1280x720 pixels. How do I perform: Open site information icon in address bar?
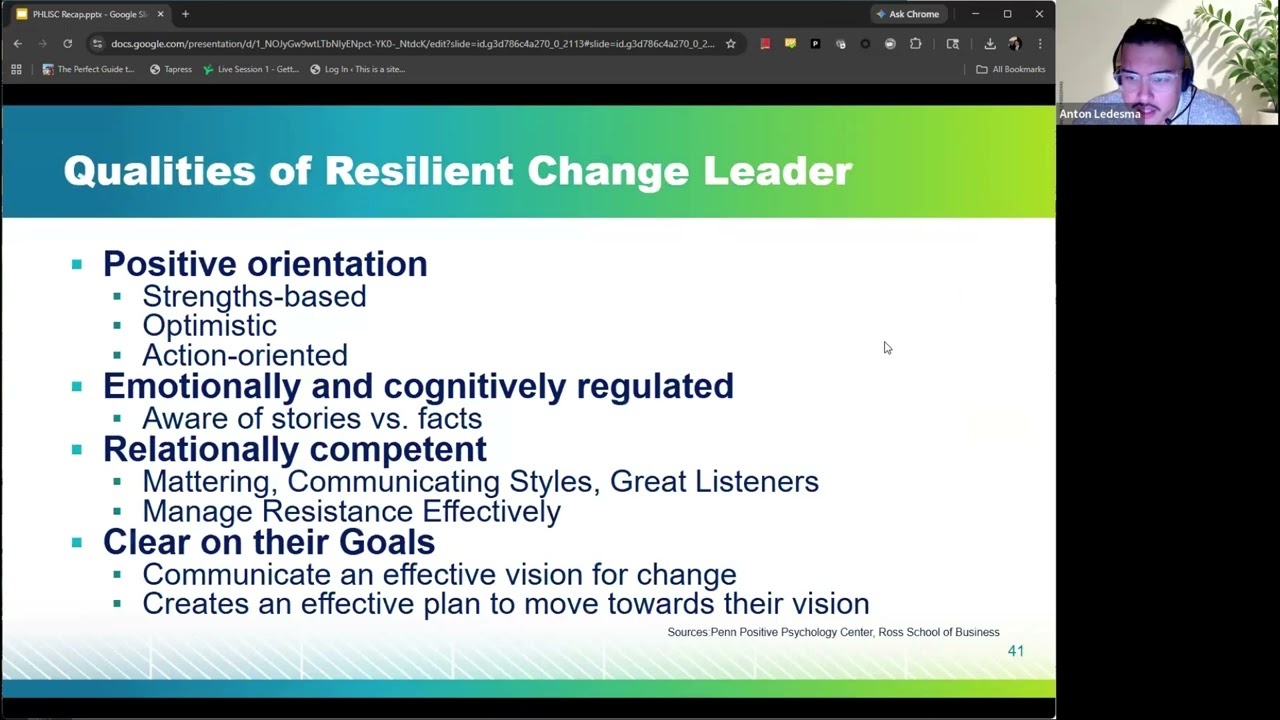pos(97,44)
